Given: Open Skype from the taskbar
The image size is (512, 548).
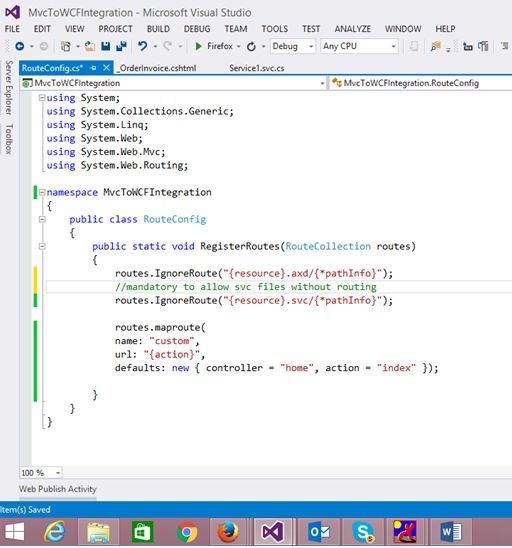Looking at the screenshot, I should click(x=363, y=532).
